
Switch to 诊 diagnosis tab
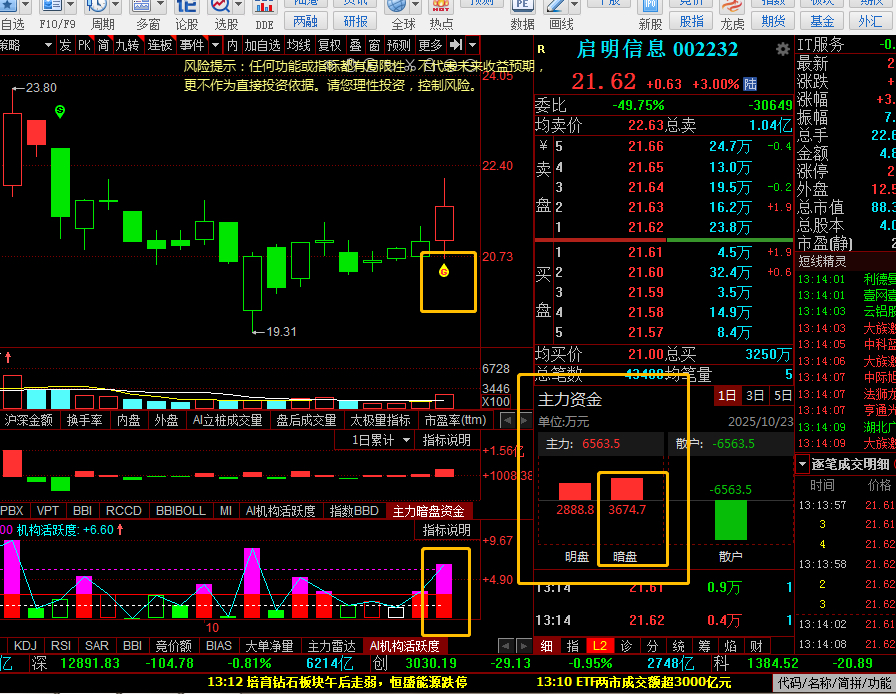click(626, 646)
